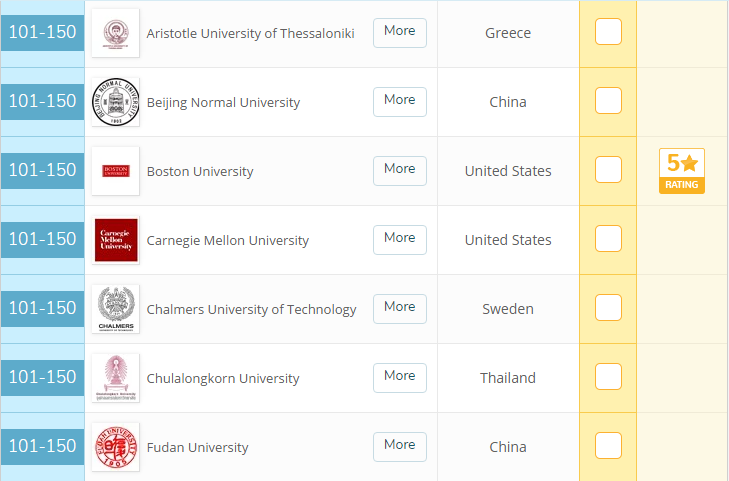The image size is (729, 481).
Task: Select the compare checkbox for Fudan University
Action: 608,446
